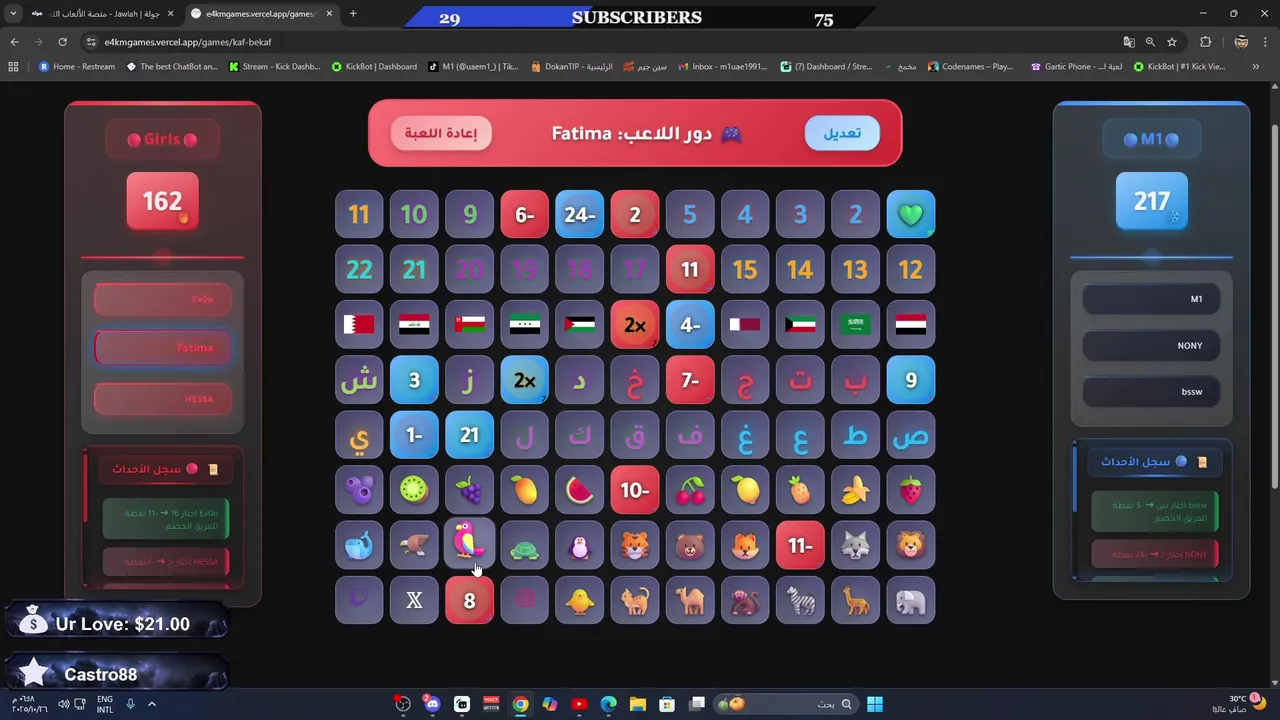The height and width of the screenshot is (720, 1280).
Task: Pick the turtle tile
Action: pyautogui.click(x=525, y=545)
